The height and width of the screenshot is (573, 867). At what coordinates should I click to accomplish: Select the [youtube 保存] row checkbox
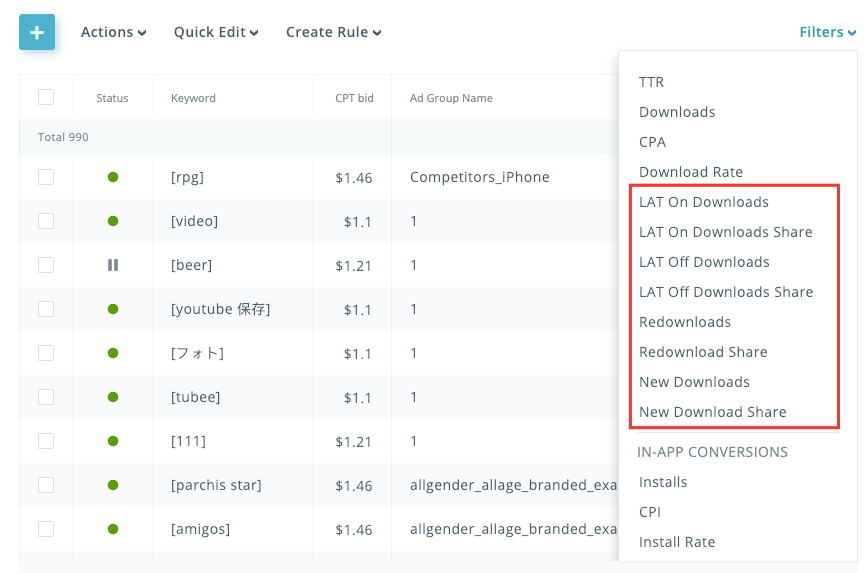click(46, 309)
